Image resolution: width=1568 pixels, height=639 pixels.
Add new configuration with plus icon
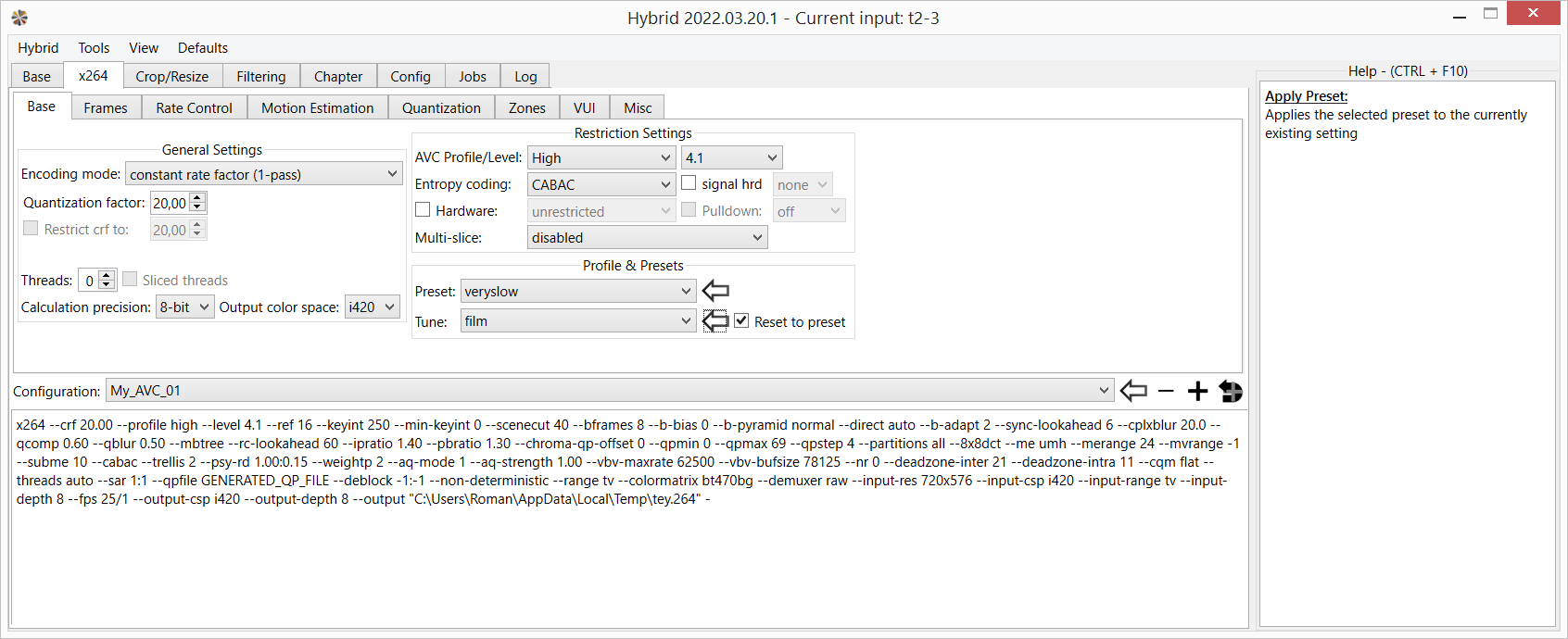(1197, 391)
